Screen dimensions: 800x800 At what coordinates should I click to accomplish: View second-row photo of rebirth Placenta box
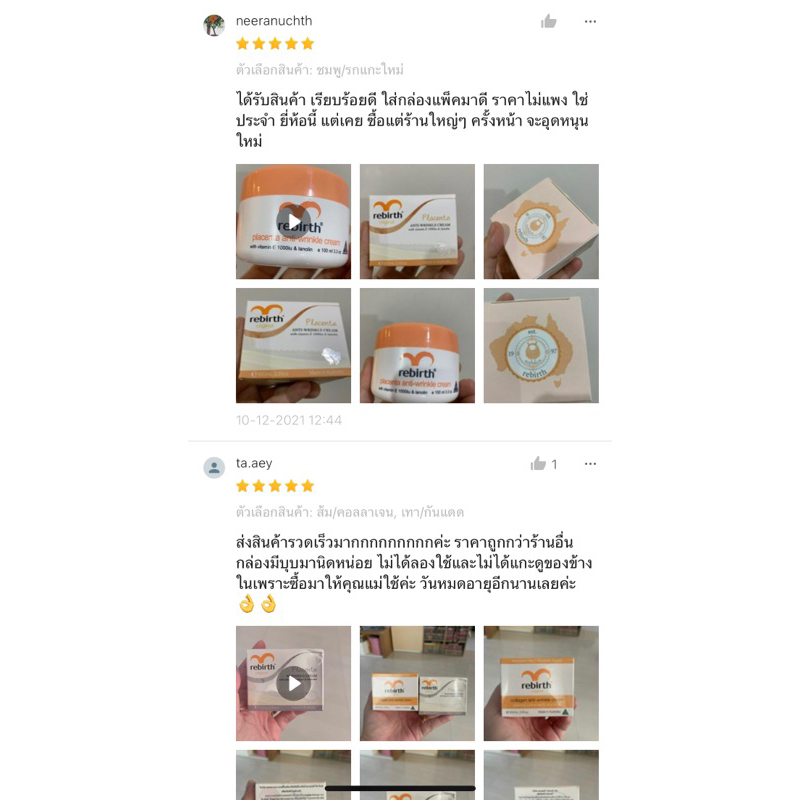click(x=293, y=345)
